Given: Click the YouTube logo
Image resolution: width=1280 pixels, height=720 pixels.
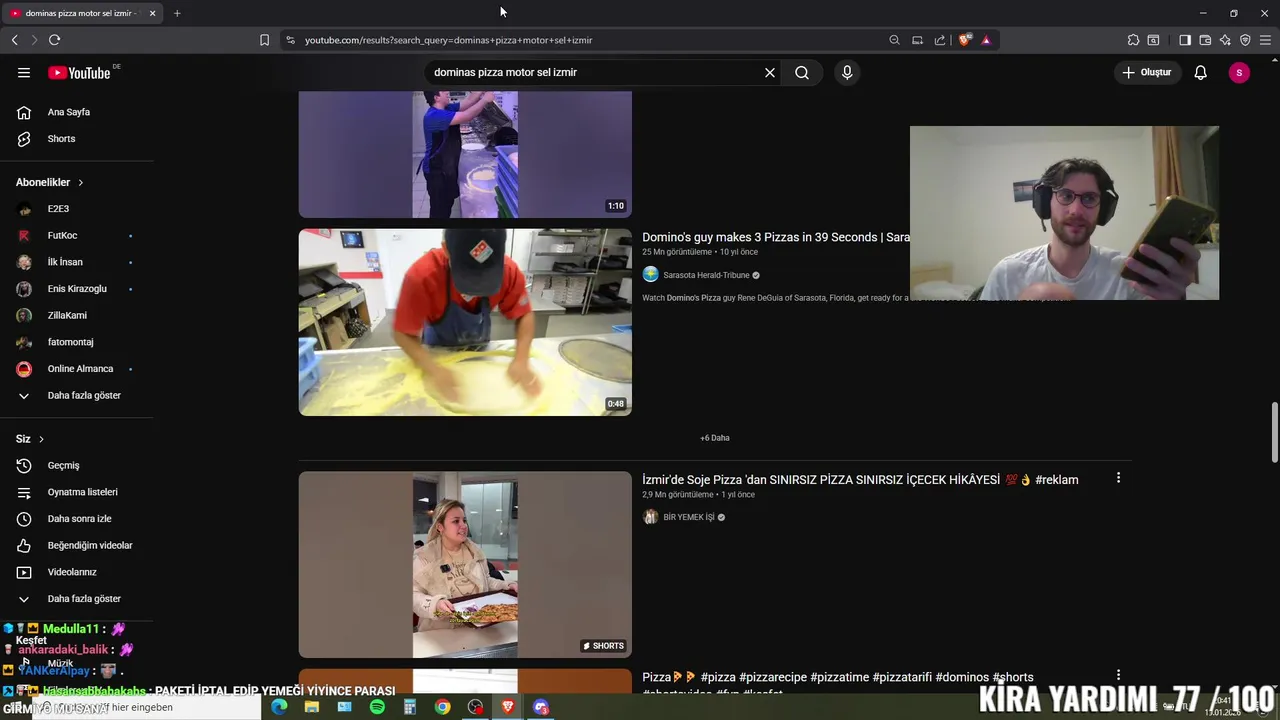Looking at the screenshot, I should pos(80,72).
